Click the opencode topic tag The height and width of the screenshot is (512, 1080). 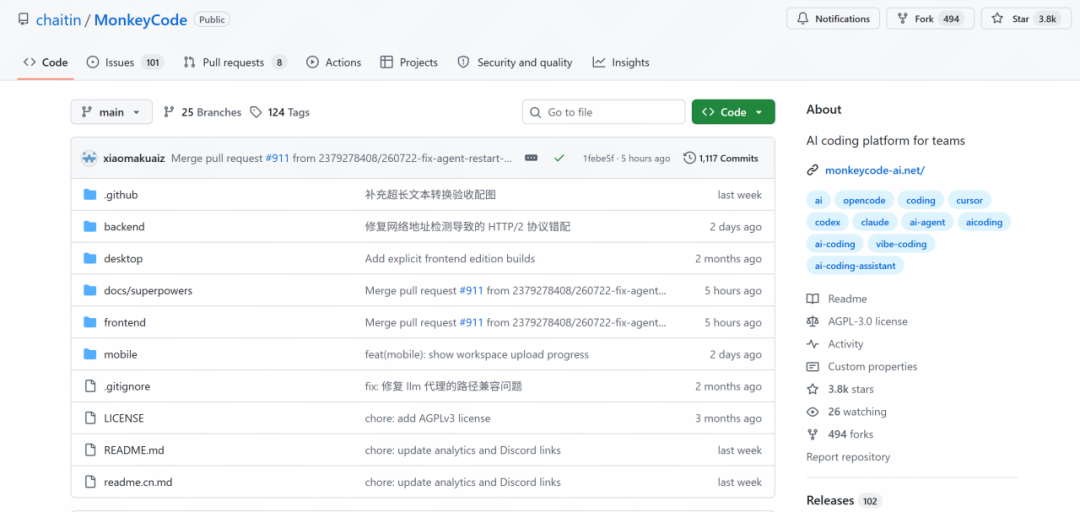pyautogui.click(x=864, y=200)
